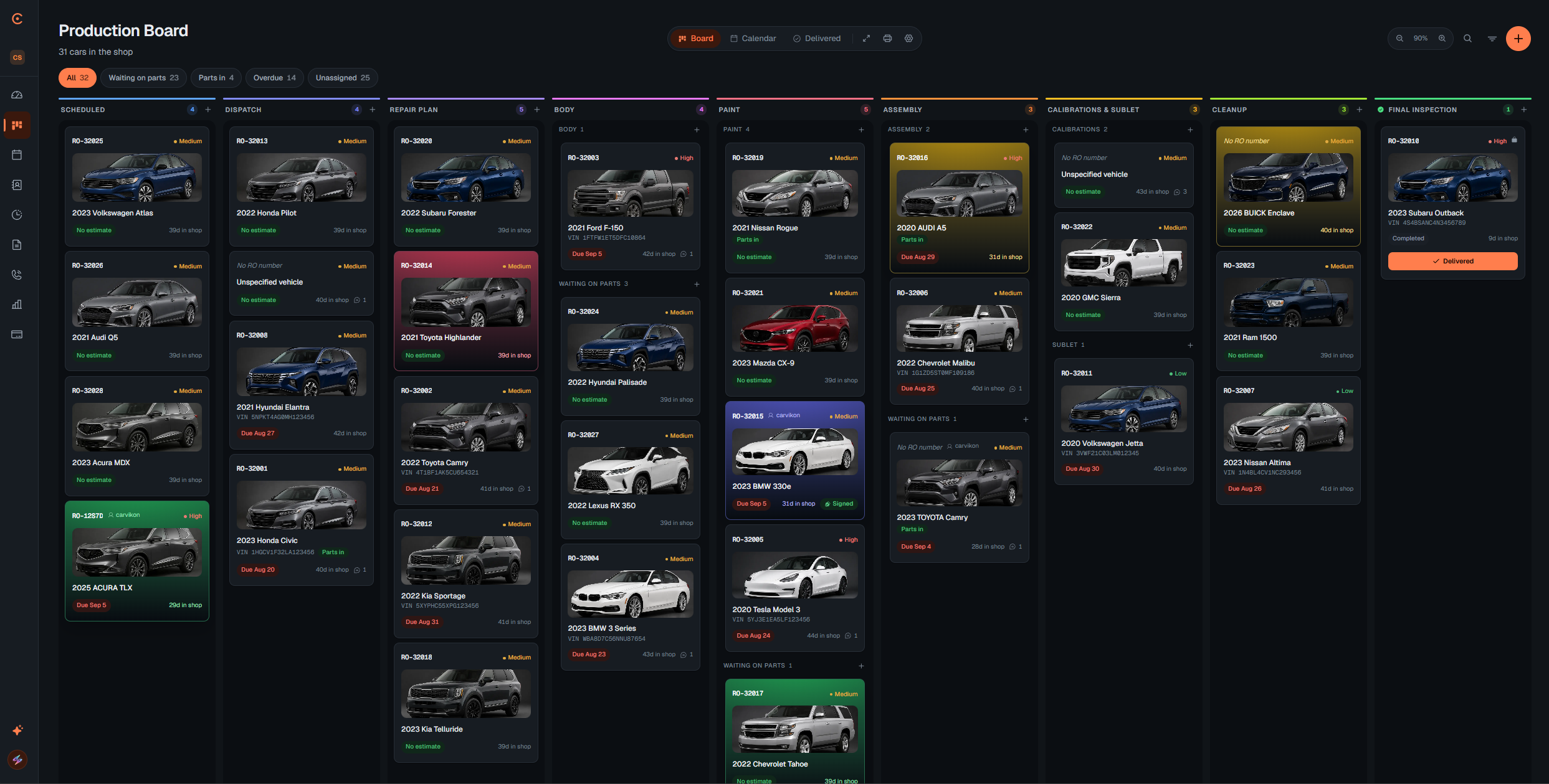
Task: Click the Delivered button on RO-32010 card
Action: pos(1452,261)
